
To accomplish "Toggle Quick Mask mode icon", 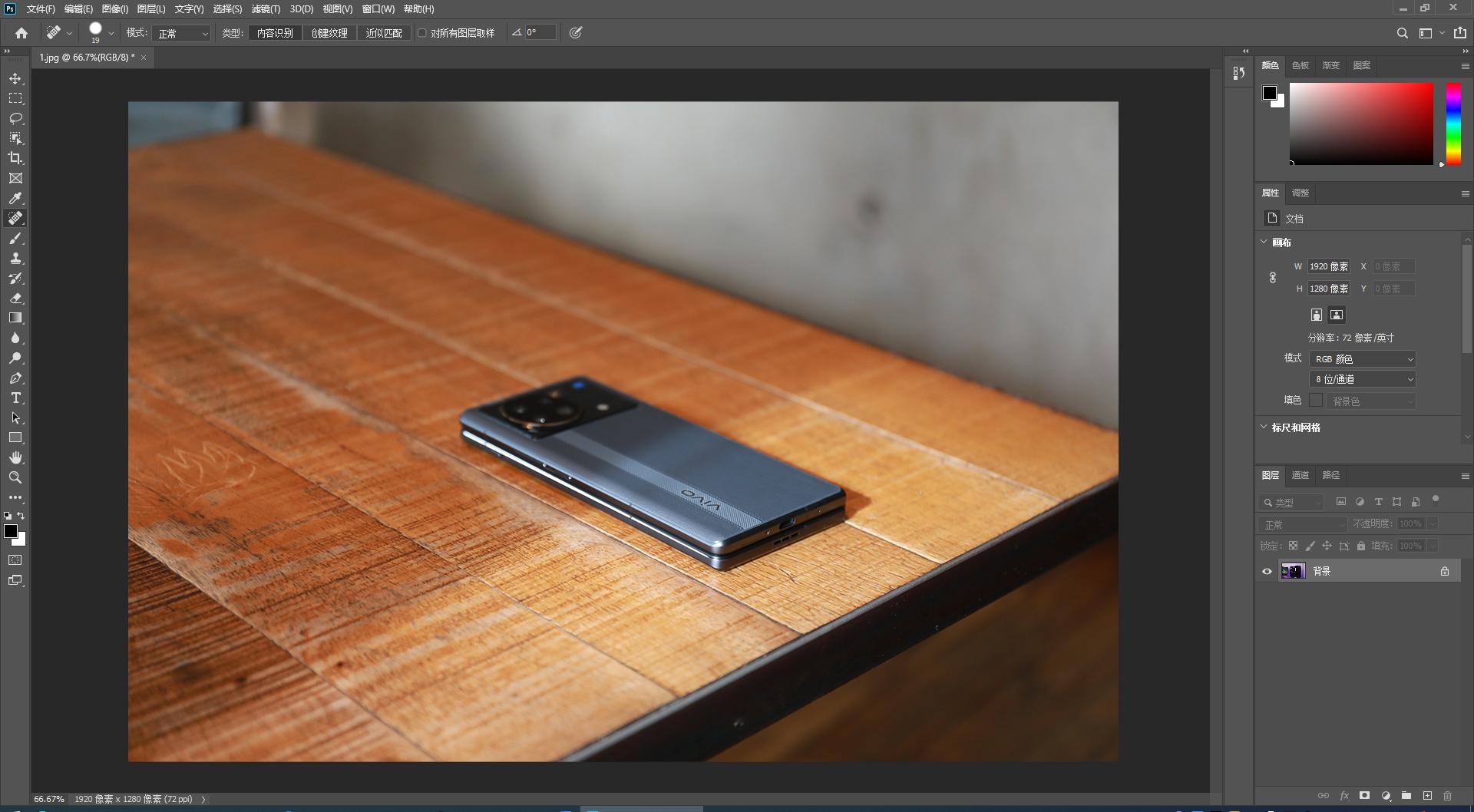I will 15,560.
